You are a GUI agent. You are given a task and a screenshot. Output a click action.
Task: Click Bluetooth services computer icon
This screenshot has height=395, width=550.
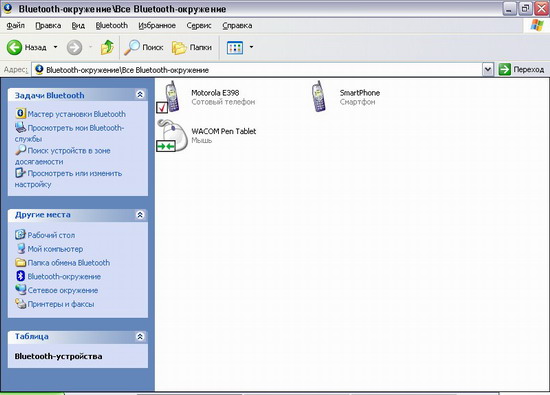coord(20,127)
